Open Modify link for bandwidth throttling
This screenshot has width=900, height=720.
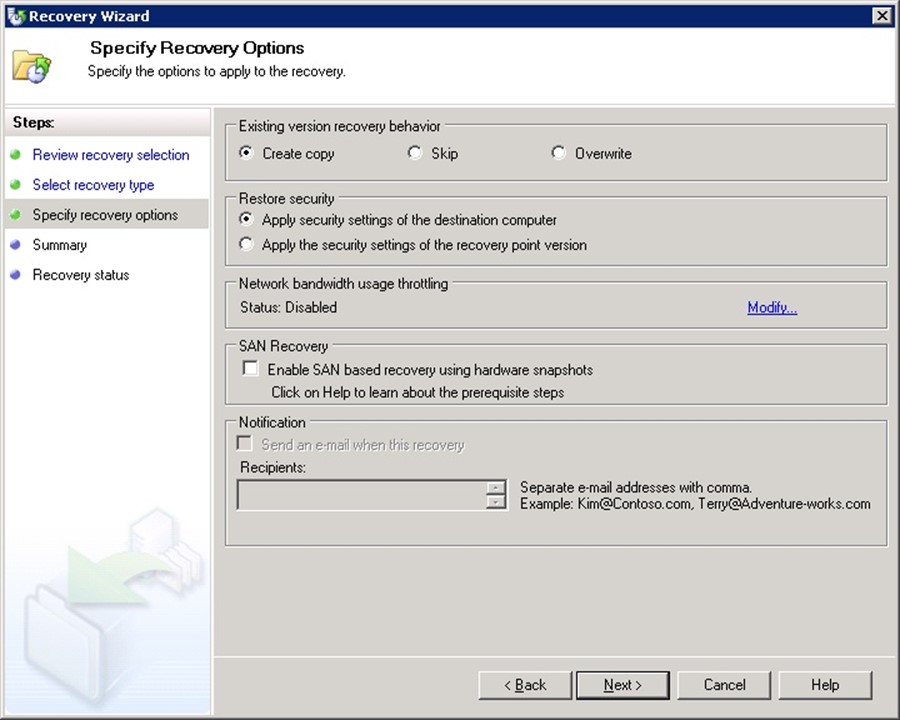pos(772,308)
